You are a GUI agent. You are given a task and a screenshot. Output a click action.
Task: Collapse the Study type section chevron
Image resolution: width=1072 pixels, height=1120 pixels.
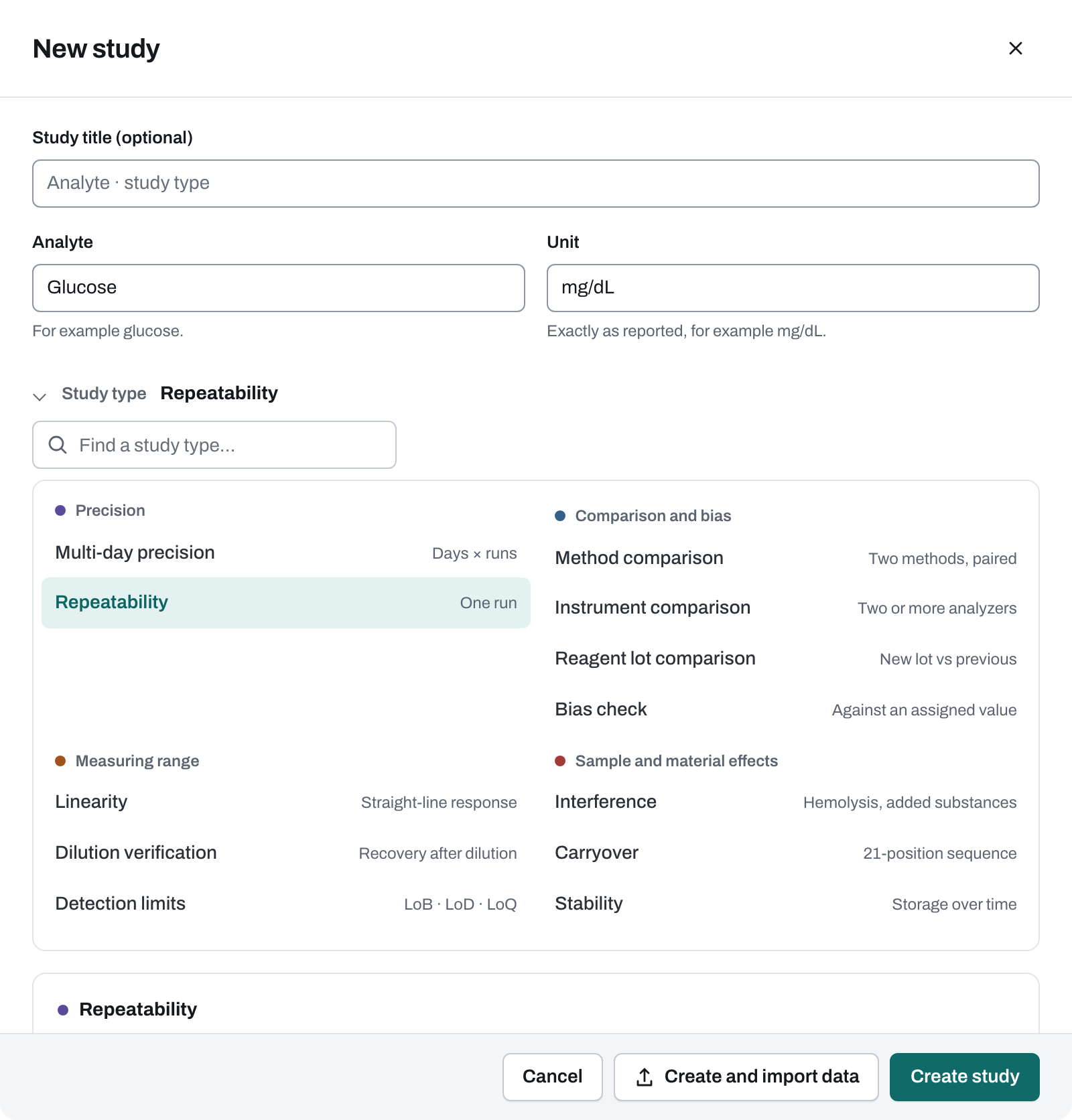[x=40, y=397]
